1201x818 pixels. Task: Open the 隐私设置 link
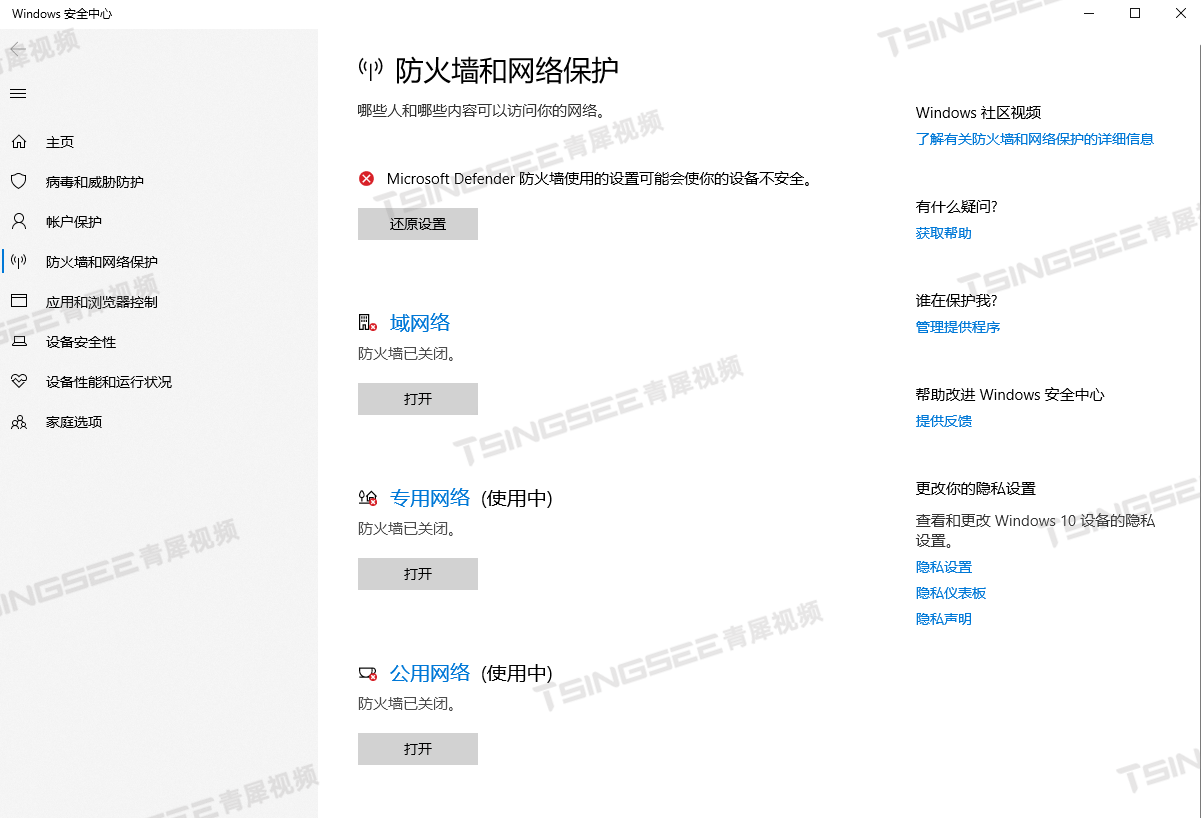point(944,567)
